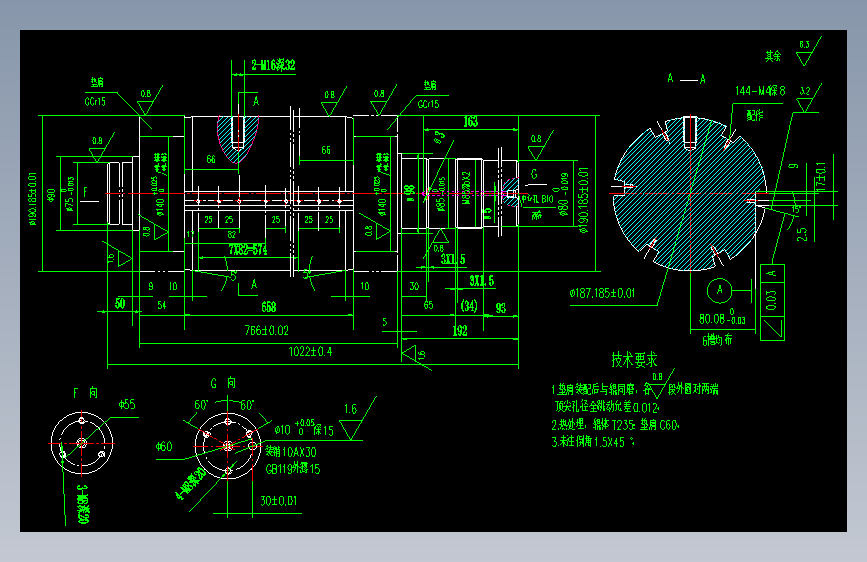
Task: Select the 'φ55' diameter label
Action: (x=127, y=404)
